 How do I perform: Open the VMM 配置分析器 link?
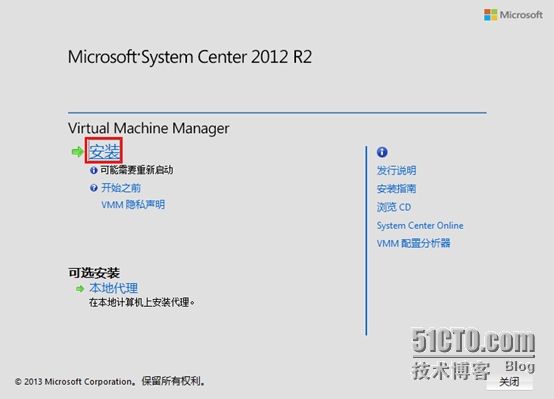pos(413,243)
